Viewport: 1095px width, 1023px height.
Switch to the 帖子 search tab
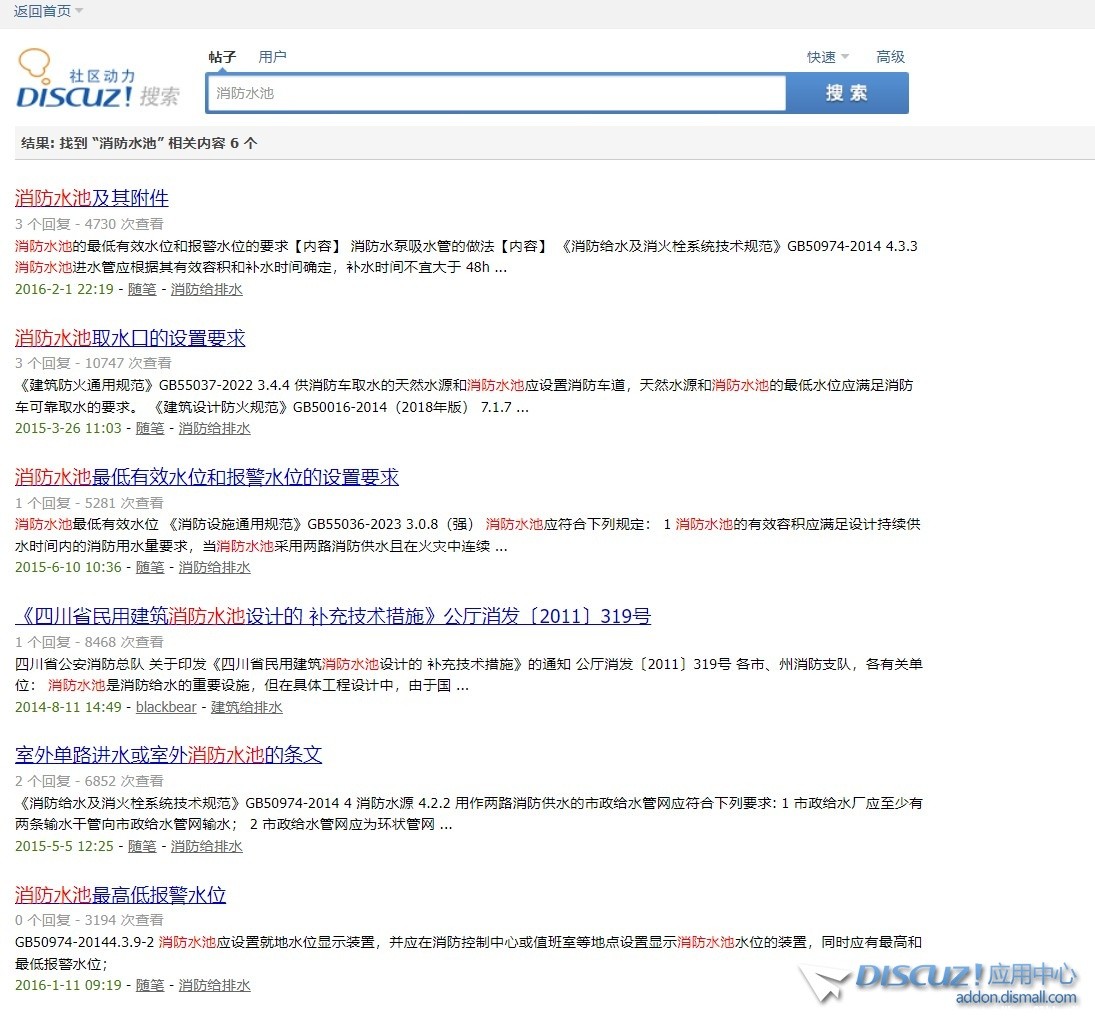click(x=222, y=57)
